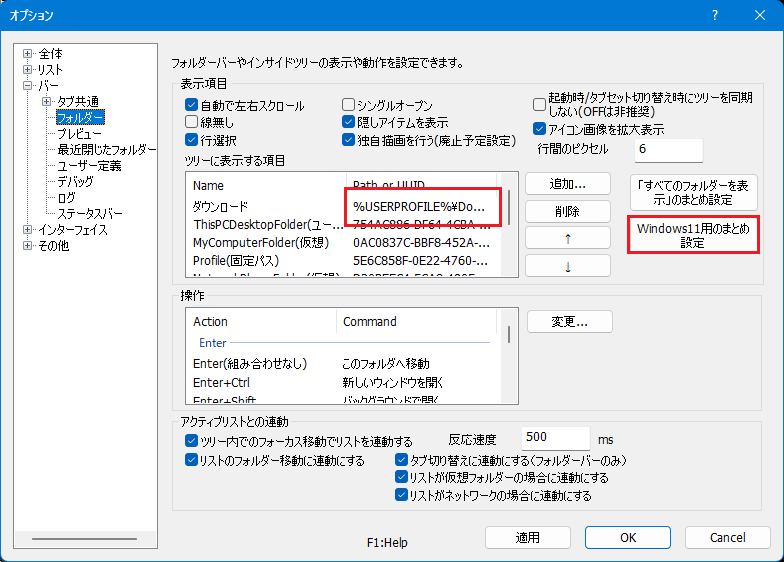
Task: Click the 反応速度 input field
Action: (x=555, y=438)
